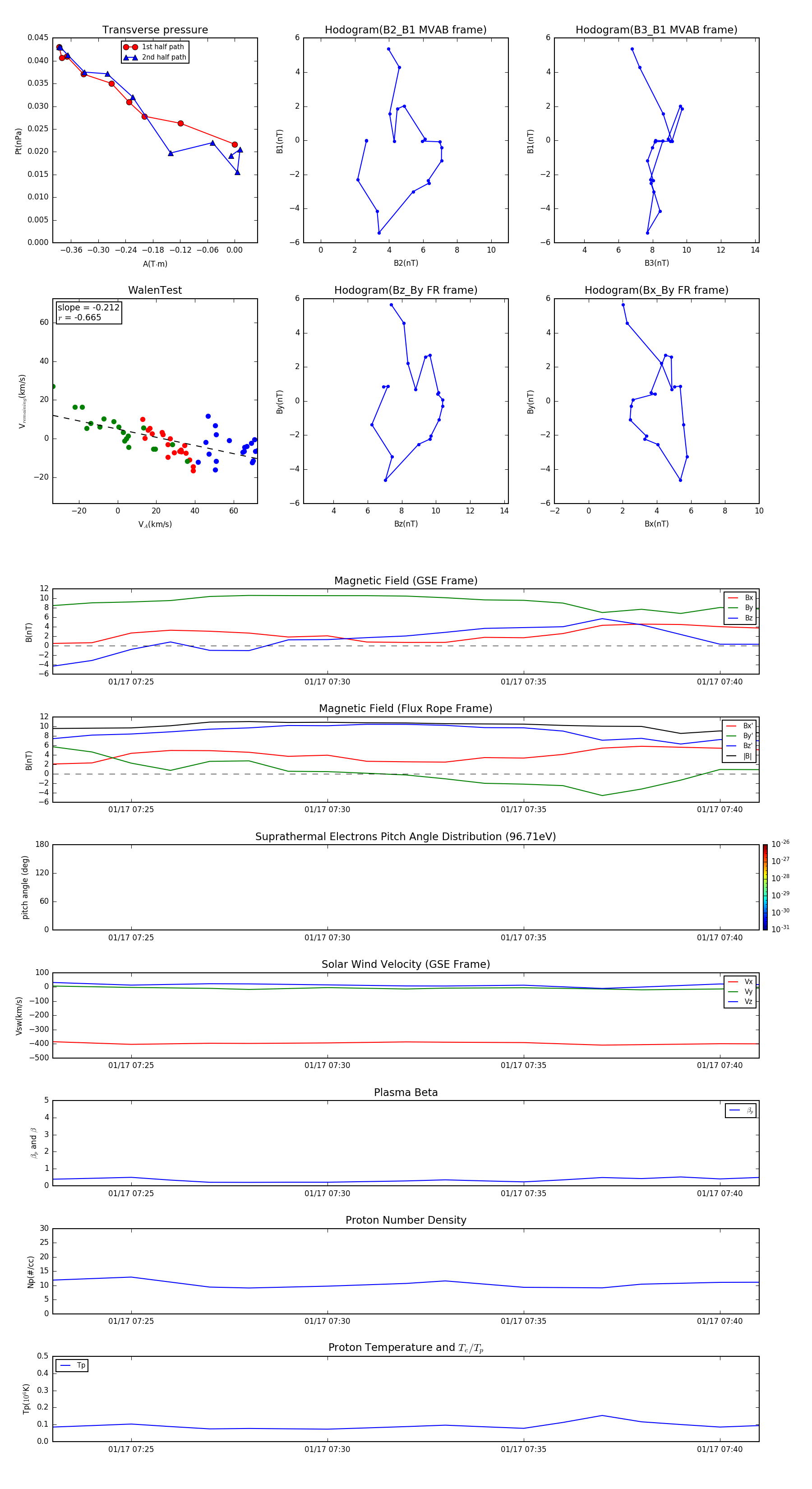Viewport: 812px width, 1489px height.
Task: Click '01/17 07:40' tick under Proton Temperature plot
Action: coord(720,1449)
